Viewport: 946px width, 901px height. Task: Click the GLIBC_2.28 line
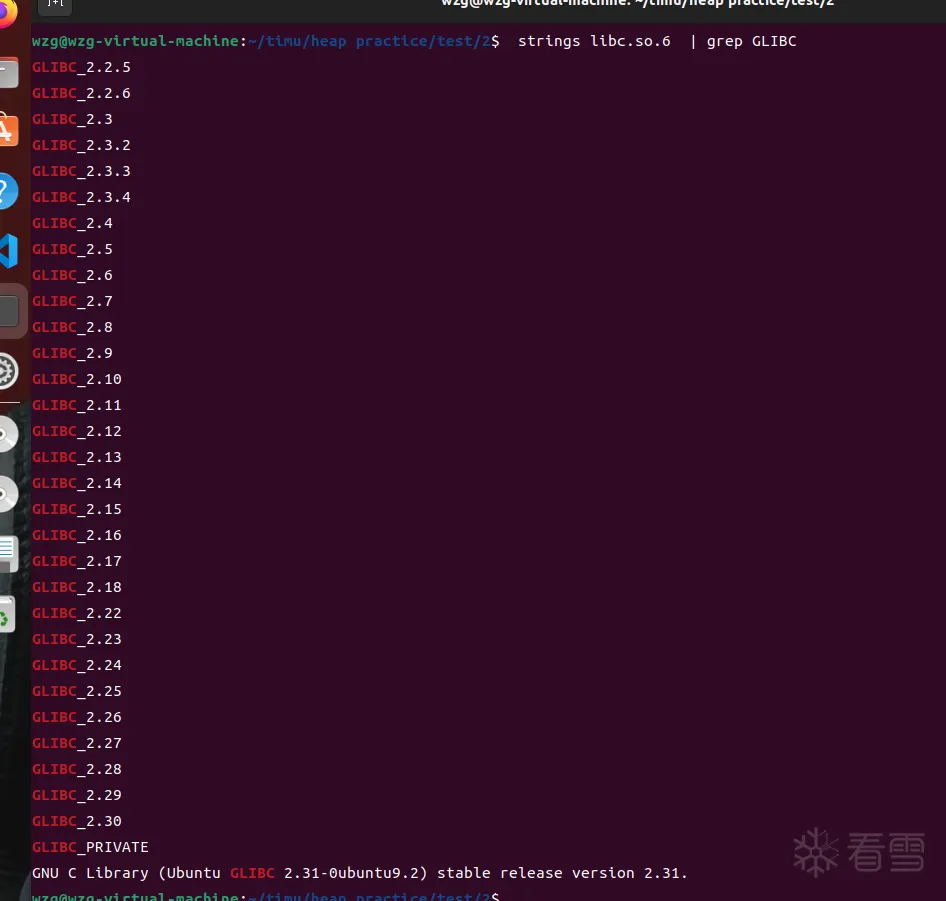[77, 769]
